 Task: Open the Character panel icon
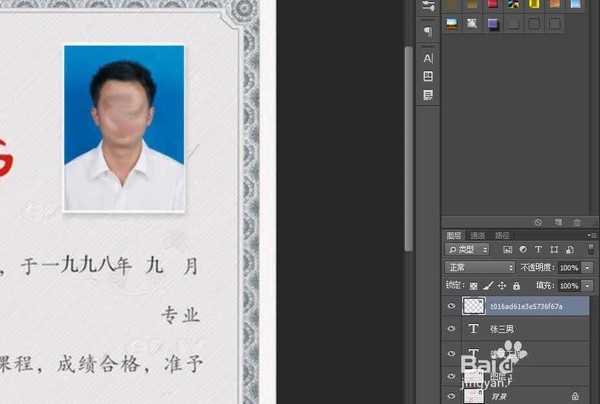pos(428,59)
